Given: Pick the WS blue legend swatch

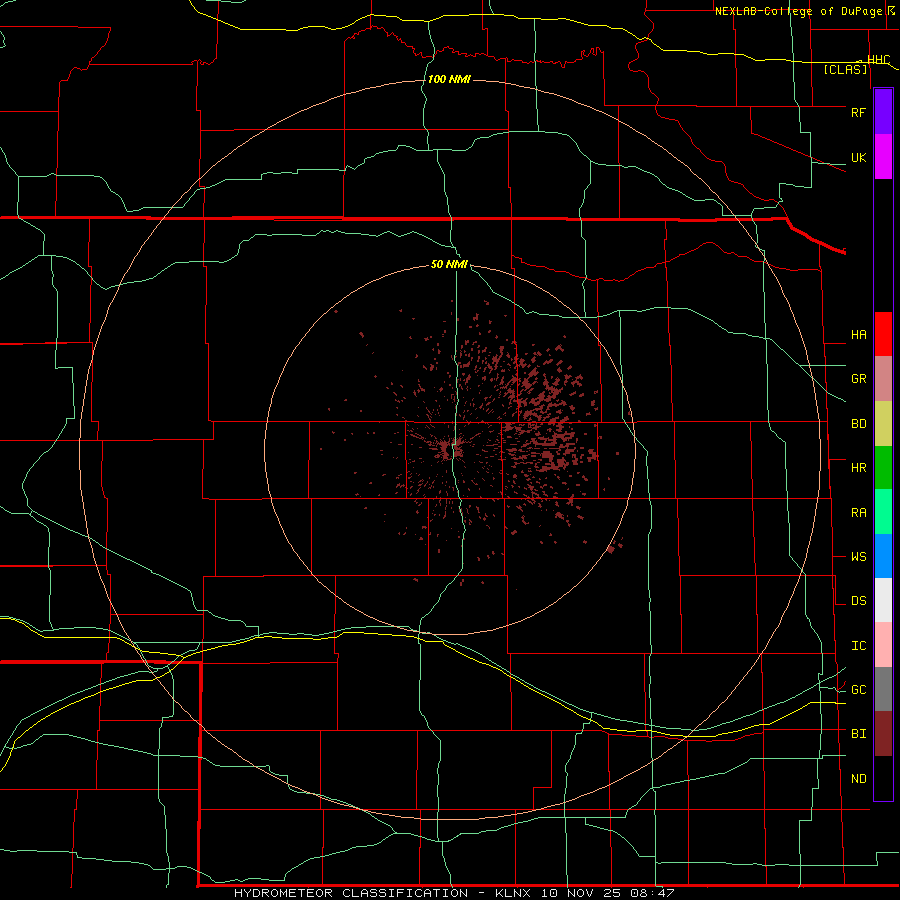Looking at the screenshot, I should 883,556.
